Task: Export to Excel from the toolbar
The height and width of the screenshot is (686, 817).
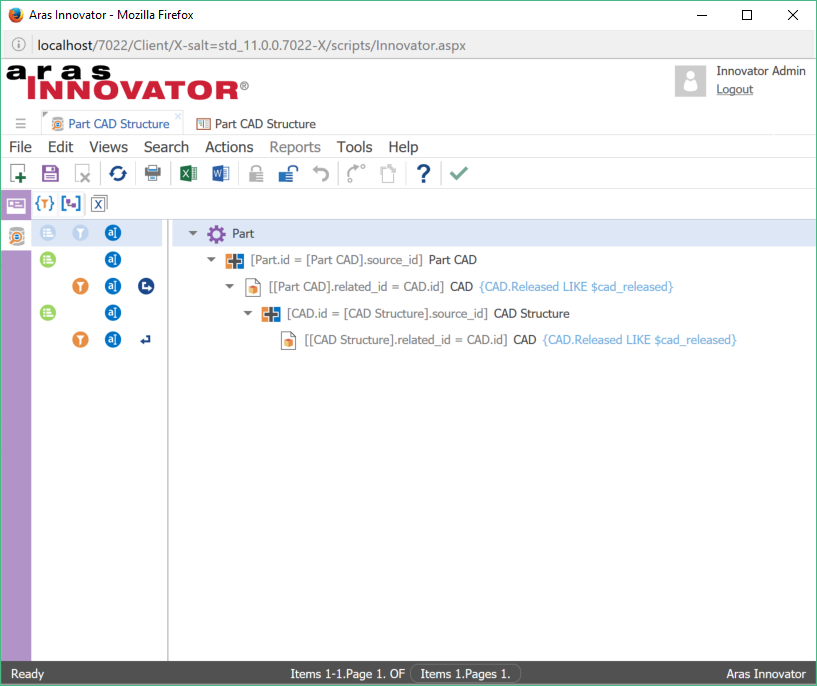Action: 188,174
